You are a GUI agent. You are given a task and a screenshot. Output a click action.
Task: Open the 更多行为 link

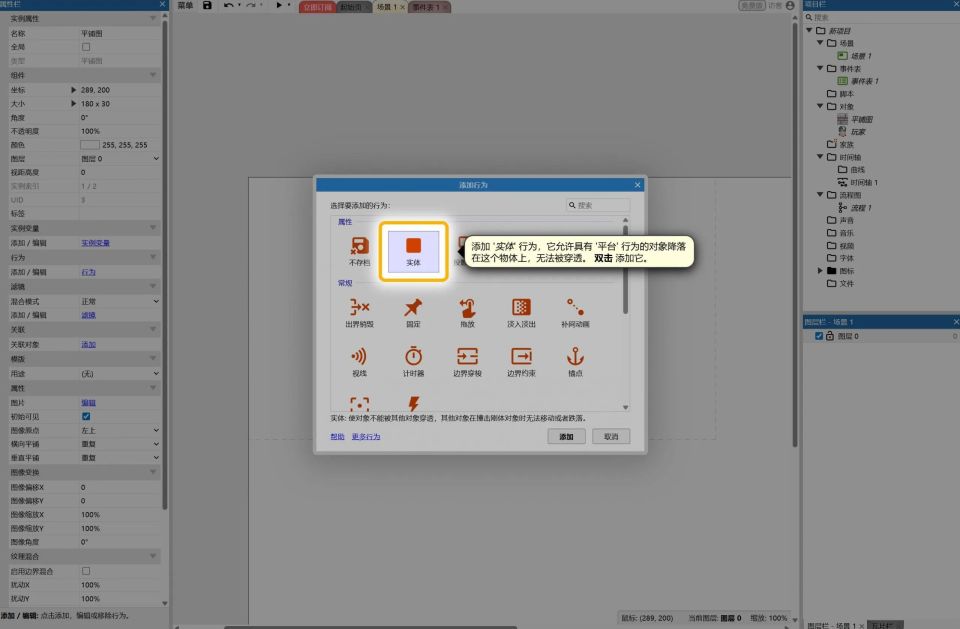point(366,437)
